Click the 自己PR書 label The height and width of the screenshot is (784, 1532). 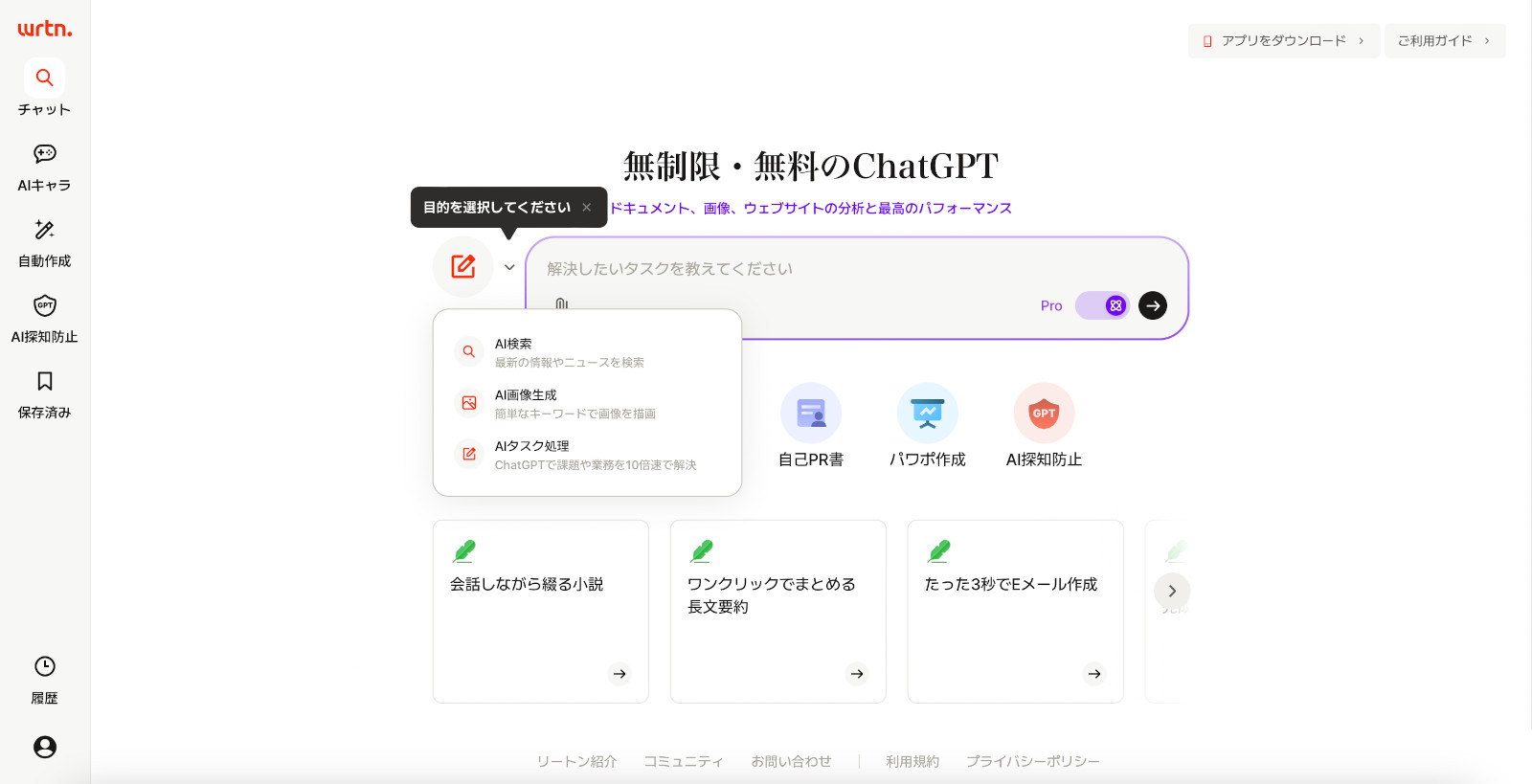[x=811, y=459]
